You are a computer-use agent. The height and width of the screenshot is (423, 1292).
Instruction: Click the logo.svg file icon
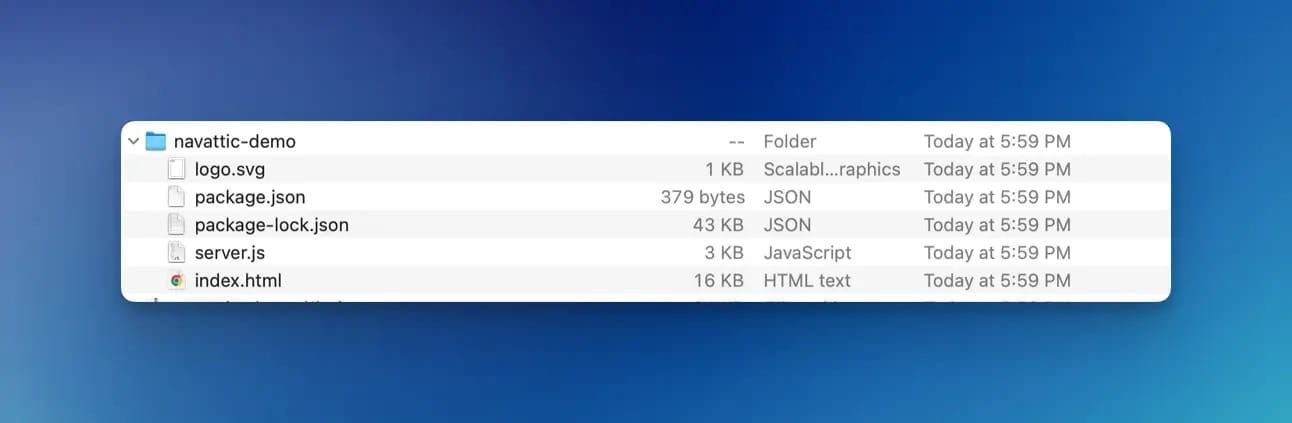pyautogui.click(x=177, y=169)
